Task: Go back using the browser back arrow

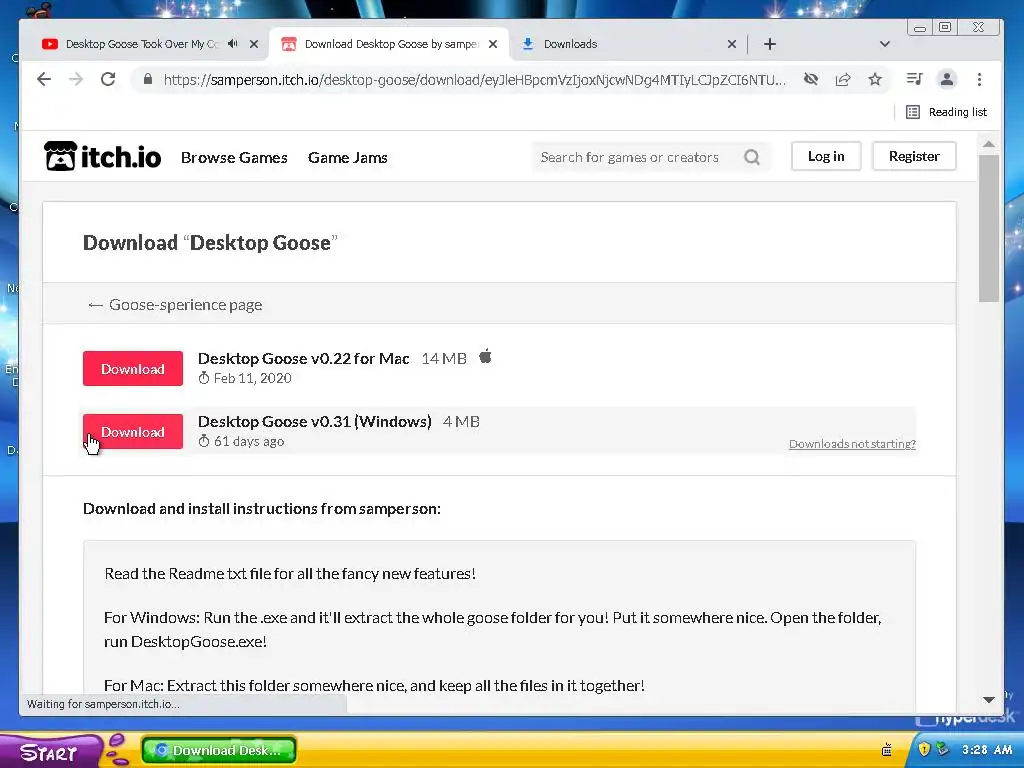Action: [44, 80]
